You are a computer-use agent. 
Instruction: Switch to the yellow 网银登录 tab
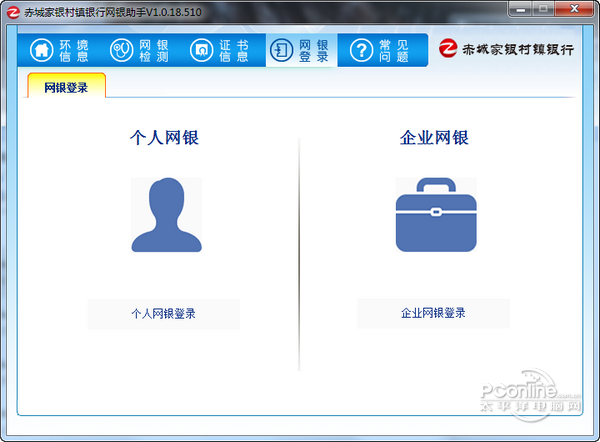tap(67, 86)
